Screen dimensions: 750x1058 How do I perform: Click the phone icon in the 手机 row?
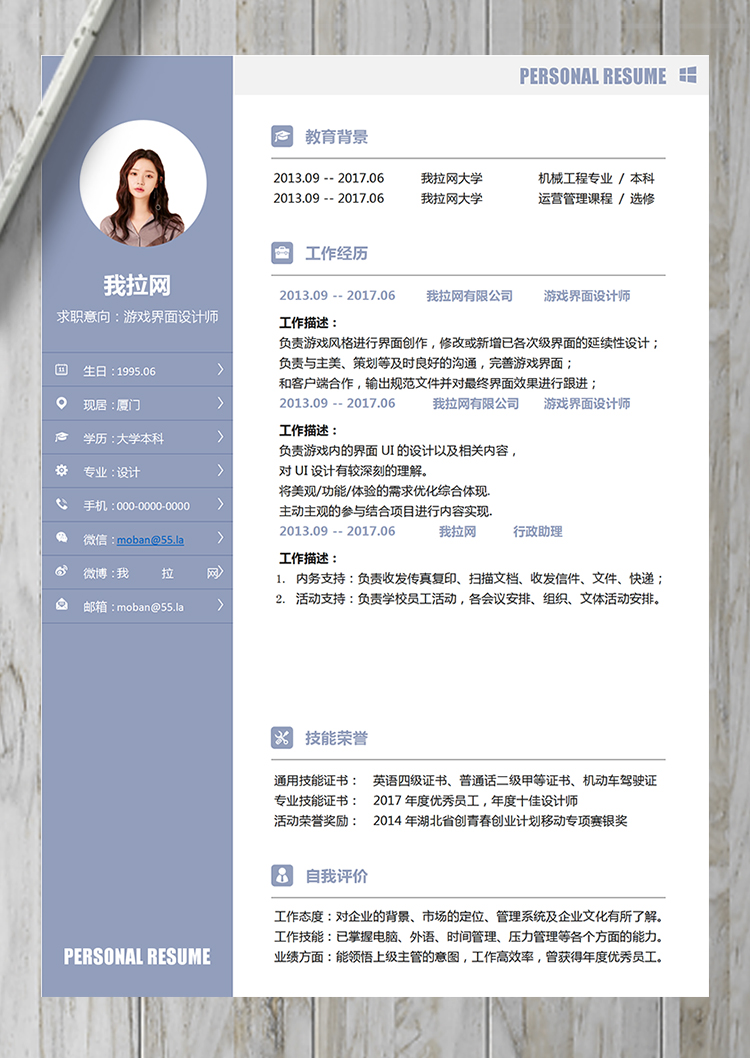61,504
